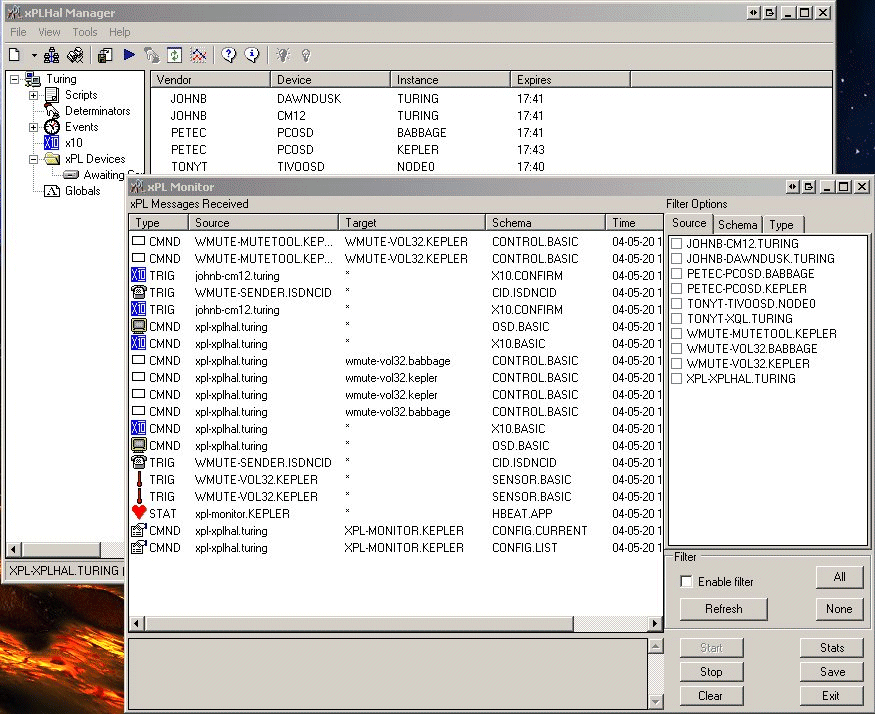Tick the XPL-XPLHAL.TURING source checkbox
This screenshot has width=875, height=714.
click(x=677, y=379)
